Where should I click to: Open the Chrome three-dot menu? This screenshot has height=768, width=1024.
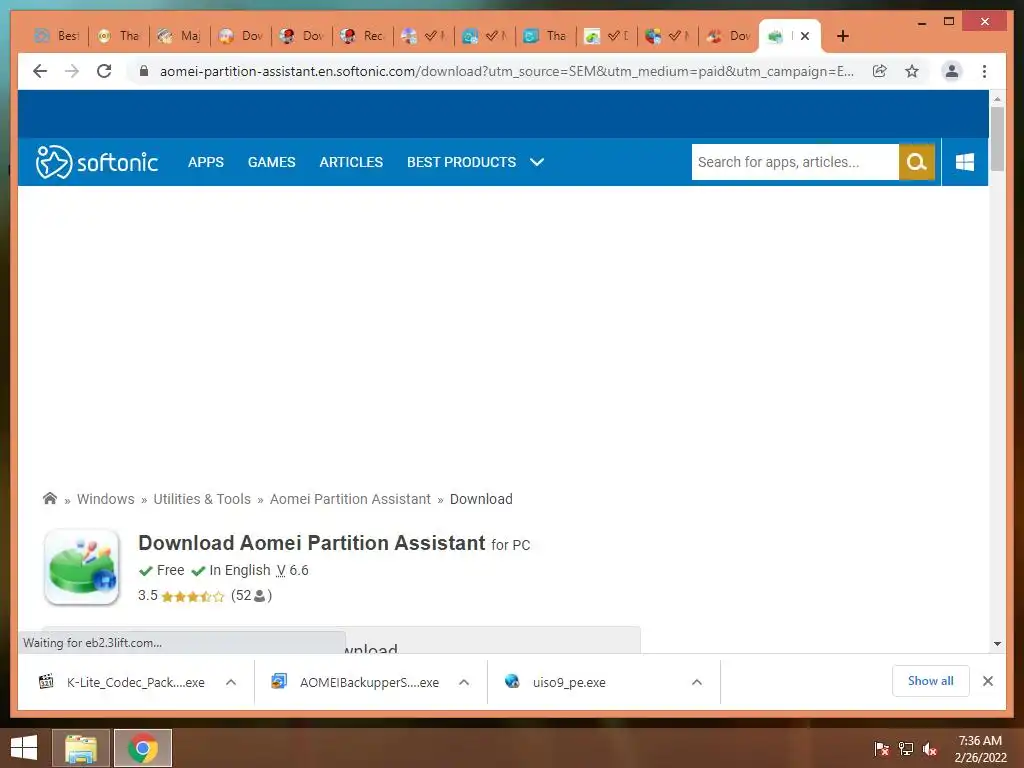click(984, 71)
